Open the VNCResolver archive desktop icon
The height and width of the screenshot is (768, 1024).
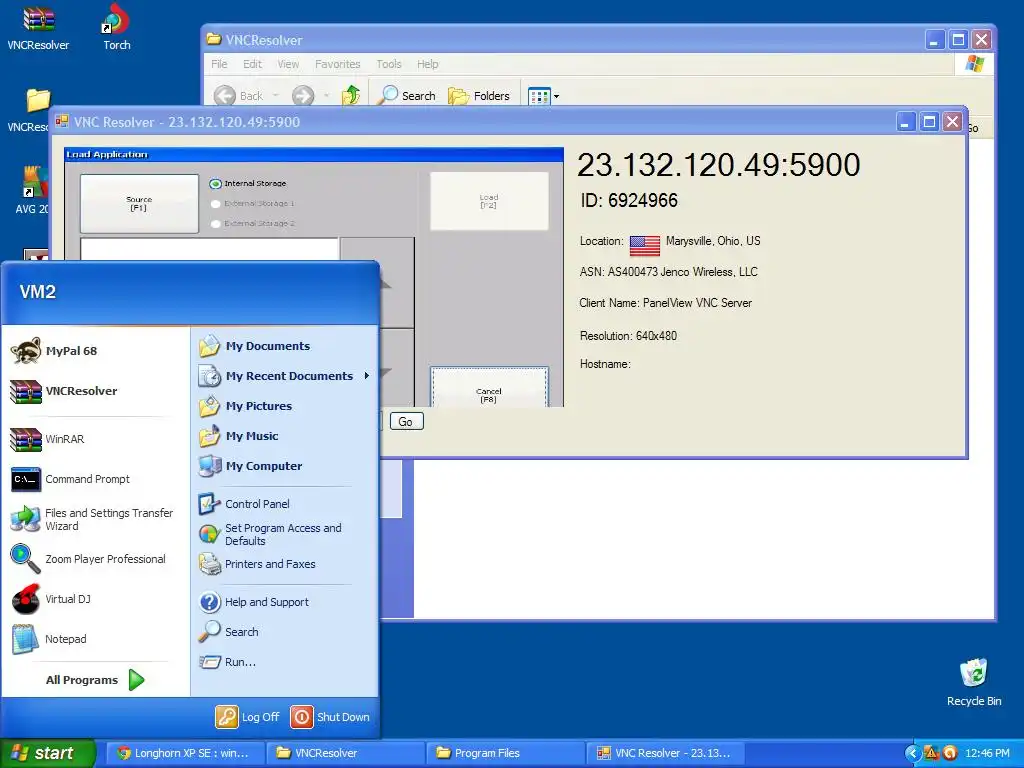pos(38,27)
